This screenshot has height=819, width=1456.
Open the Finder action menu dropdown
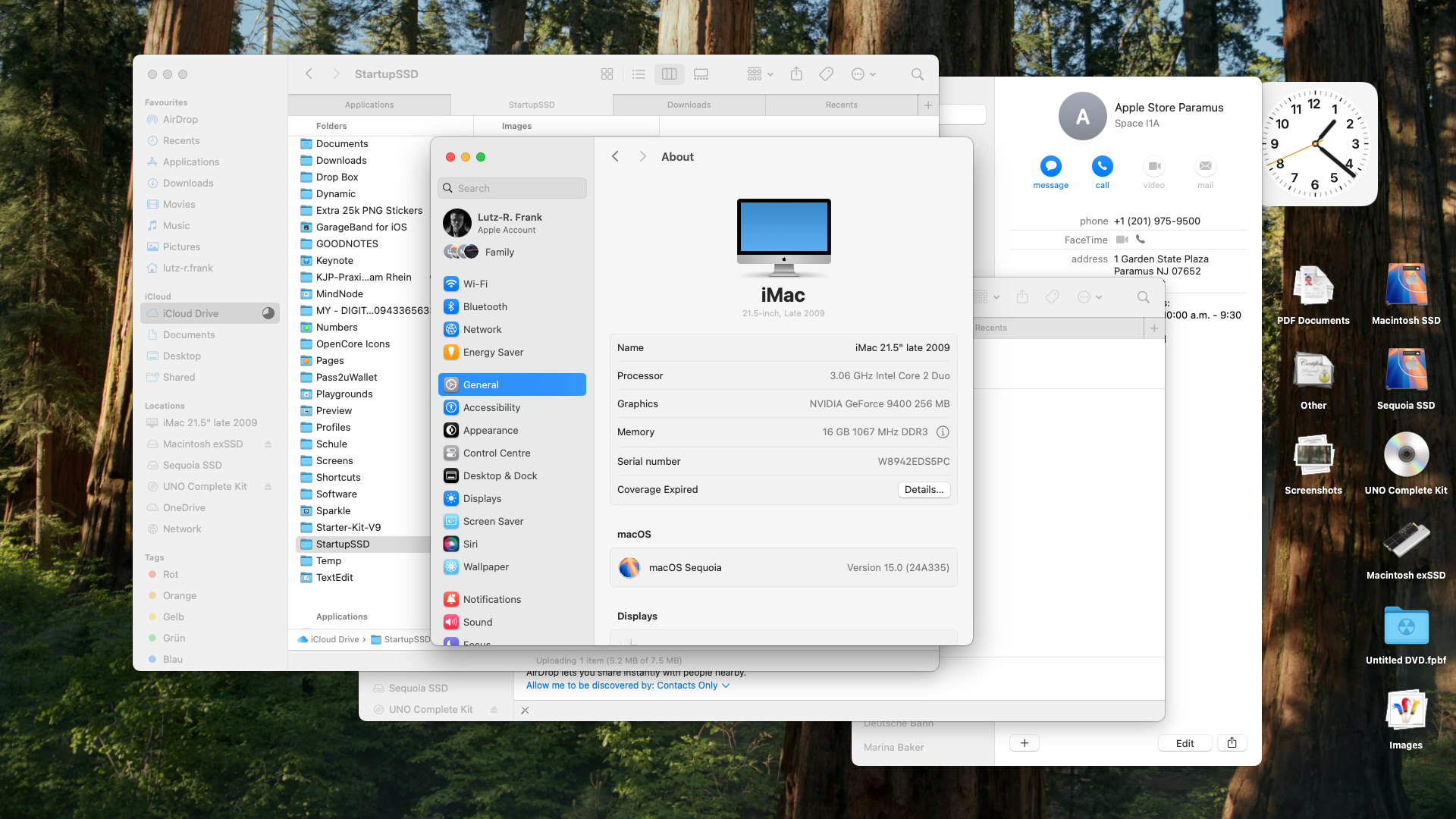[x=864, y=74]
